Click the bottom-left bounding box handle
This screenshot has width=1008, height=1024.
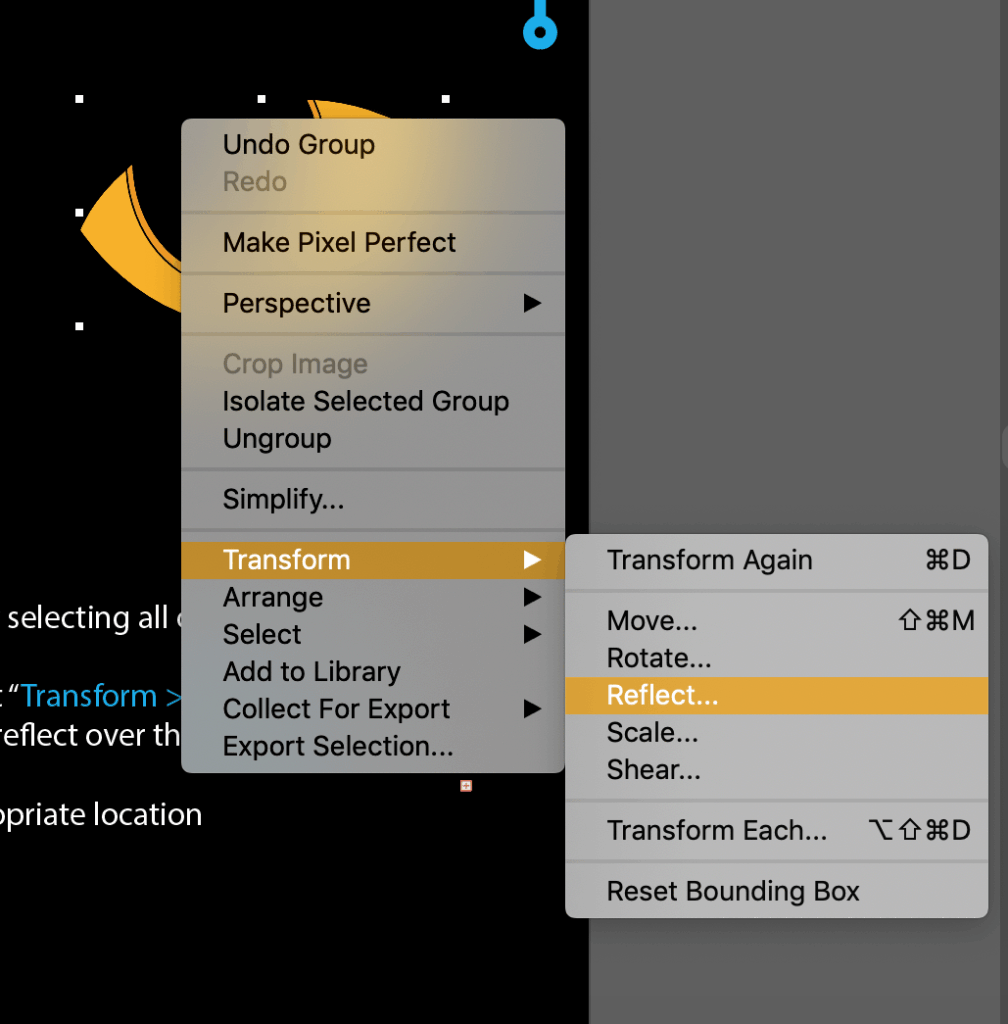(x=79, y=326)
